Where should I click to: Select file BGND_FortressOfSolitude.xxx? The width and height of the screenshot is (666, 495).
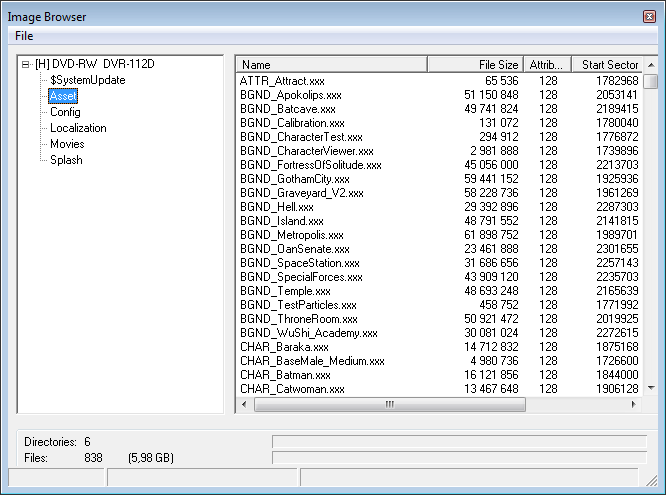pyautogui.click(x=310, y=165)
